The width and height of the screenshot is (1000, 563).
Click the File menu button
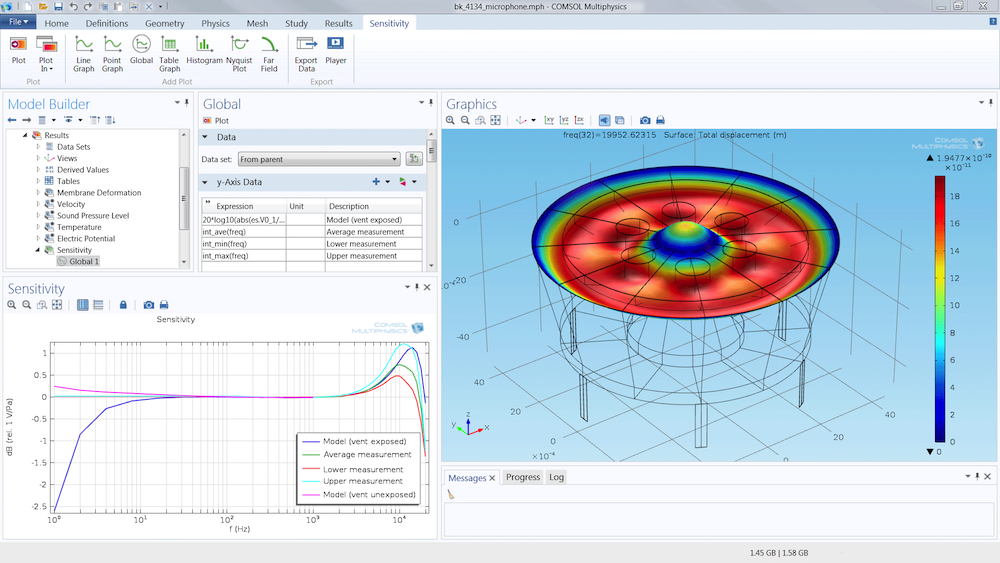(x=17, y=22)
